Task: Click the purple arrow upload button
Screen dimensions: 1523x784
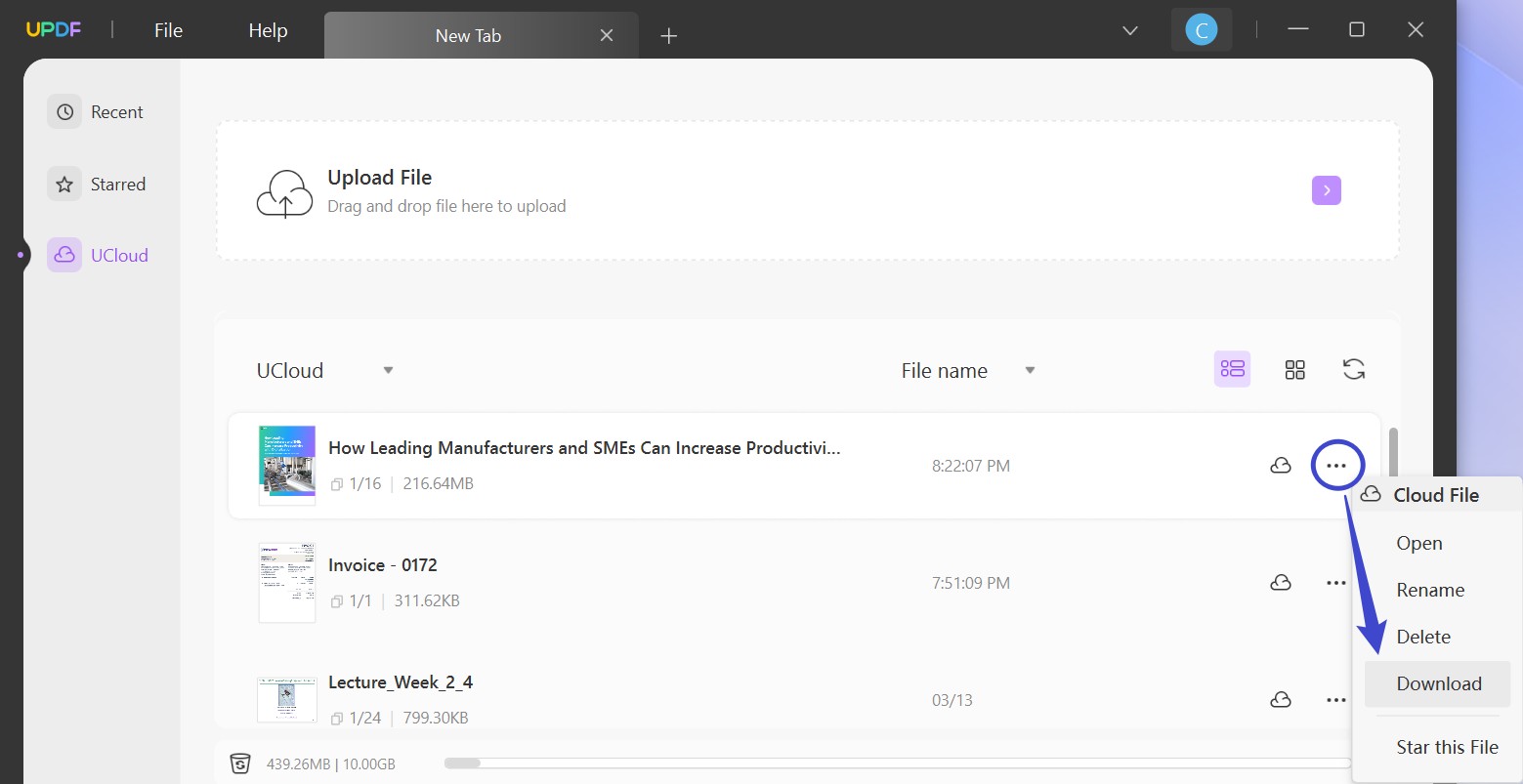Action: click(x=1326, y=189)
